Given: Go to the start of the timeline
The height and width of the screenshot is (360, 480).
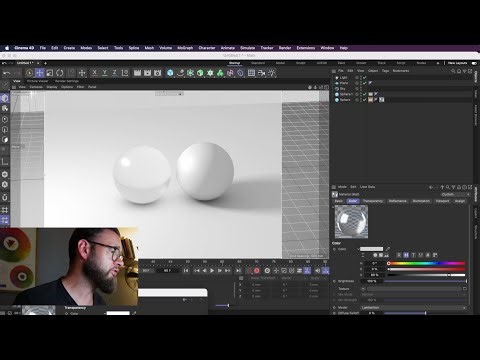Looking at the screenshot, I should 186,271.
